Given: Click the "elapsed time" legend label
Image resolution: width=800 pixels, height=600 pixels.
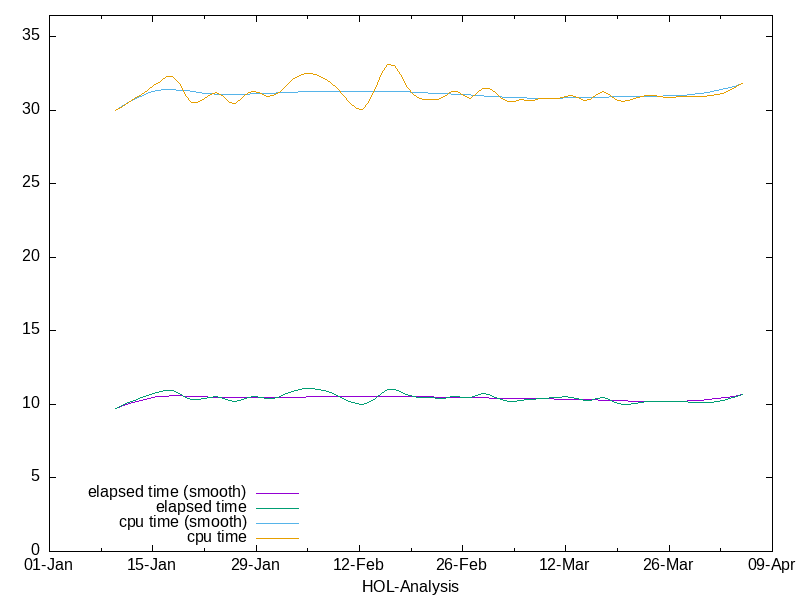Looking at the screenshot, I should (201, 507).
